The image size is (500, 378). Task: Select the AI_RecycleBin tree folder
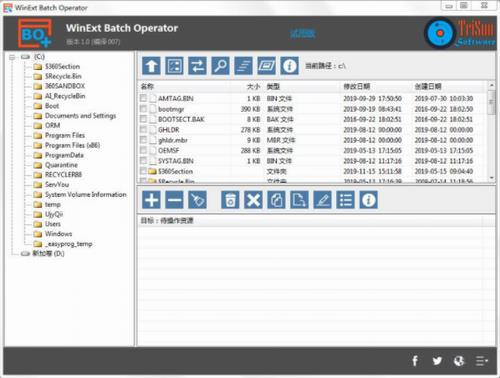coord(65,96)
